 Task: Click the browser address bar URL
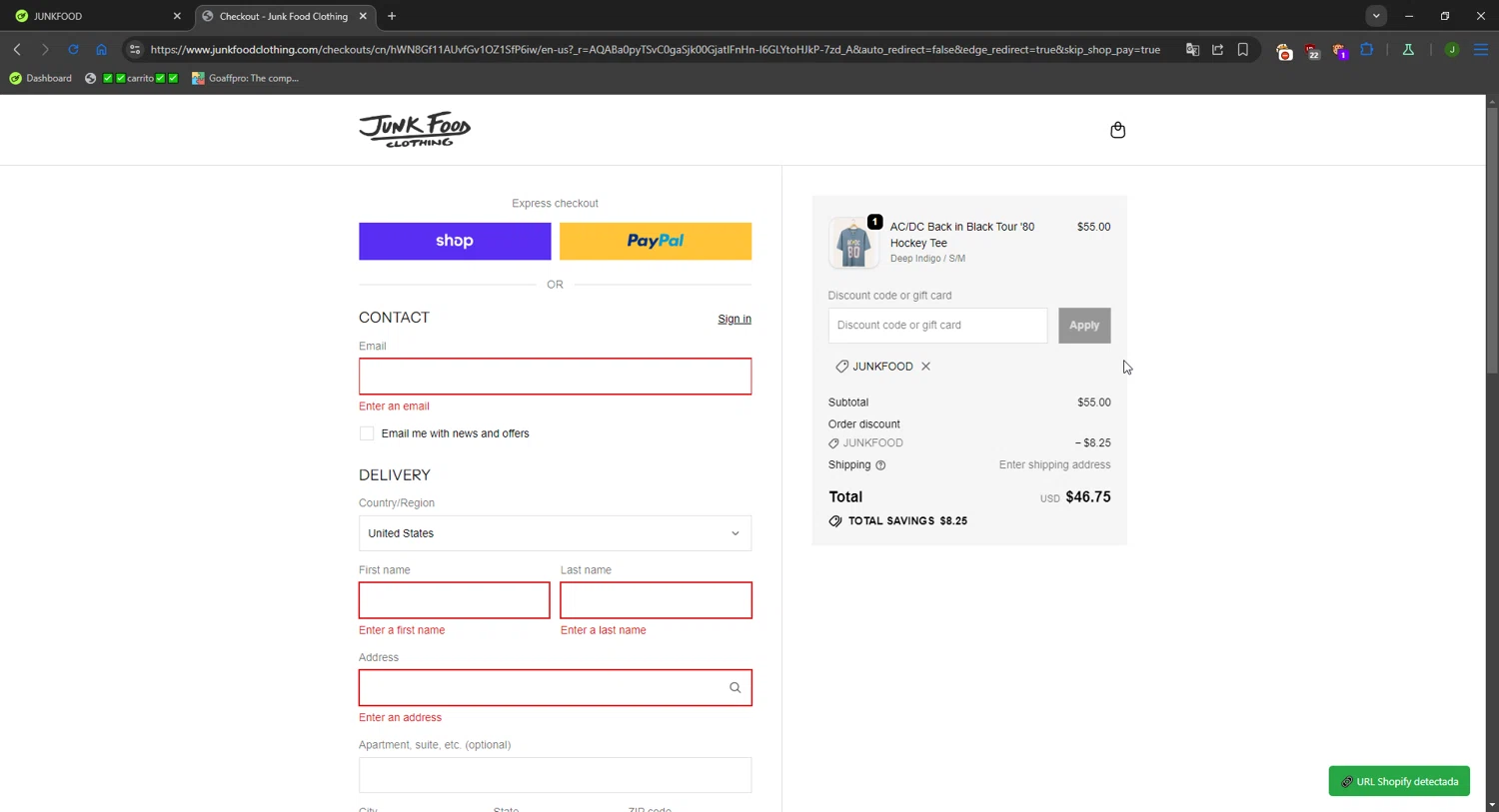pos(656,49)
